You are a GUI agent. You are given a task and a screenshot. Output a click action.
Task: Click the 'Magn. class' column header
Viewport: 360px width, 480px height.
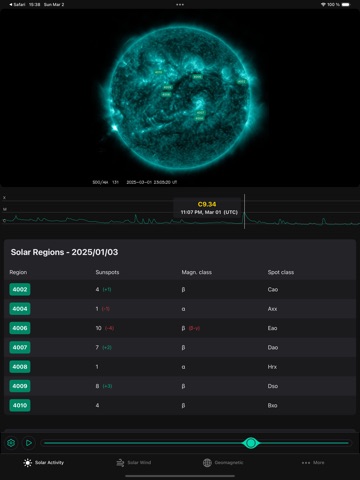point(197,272)
